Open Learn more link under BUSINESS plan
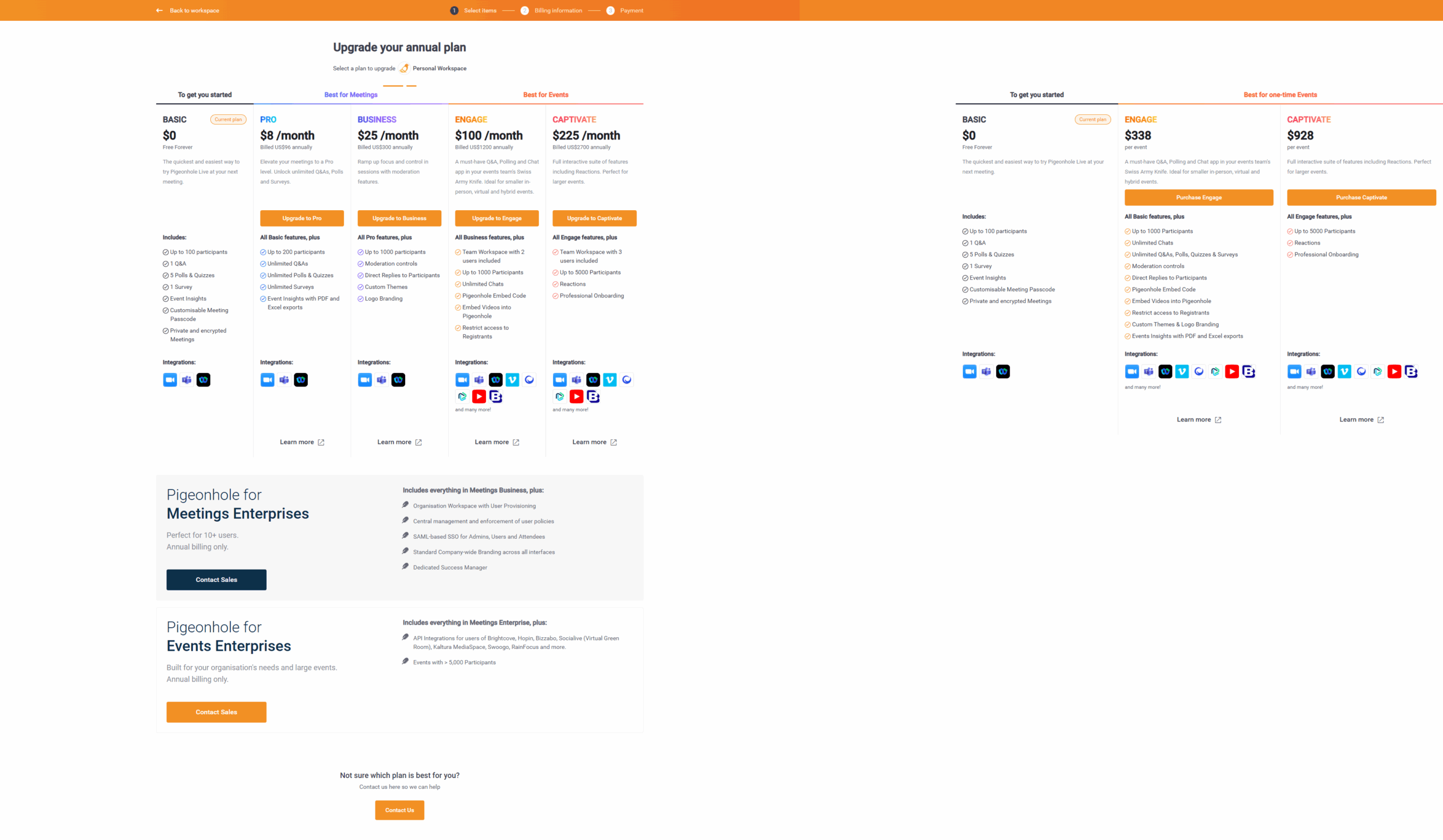The width and height of the screenshot is (1443, 840). click(x=394, y=442)
